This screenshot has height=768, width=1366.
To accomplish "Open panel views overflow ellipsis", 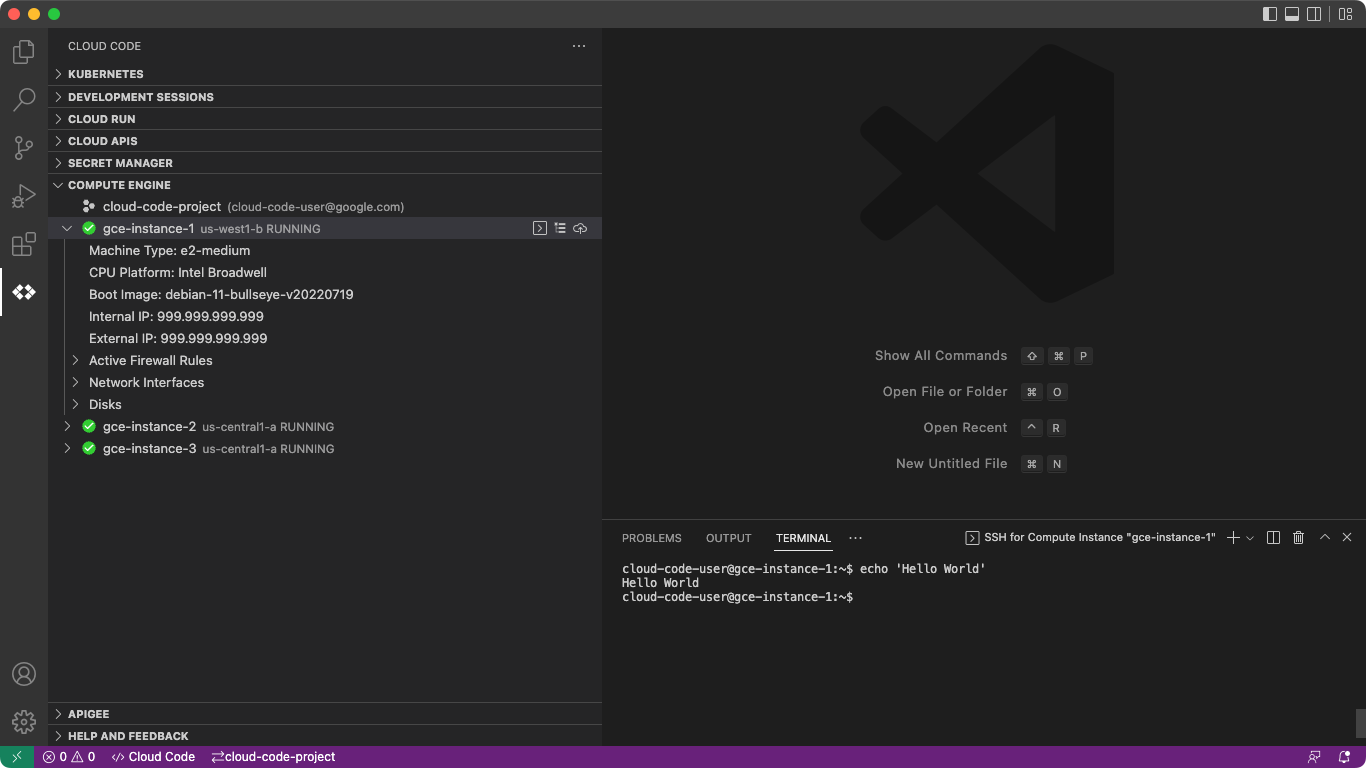I will pyautogui.click(x=855, y=538).
